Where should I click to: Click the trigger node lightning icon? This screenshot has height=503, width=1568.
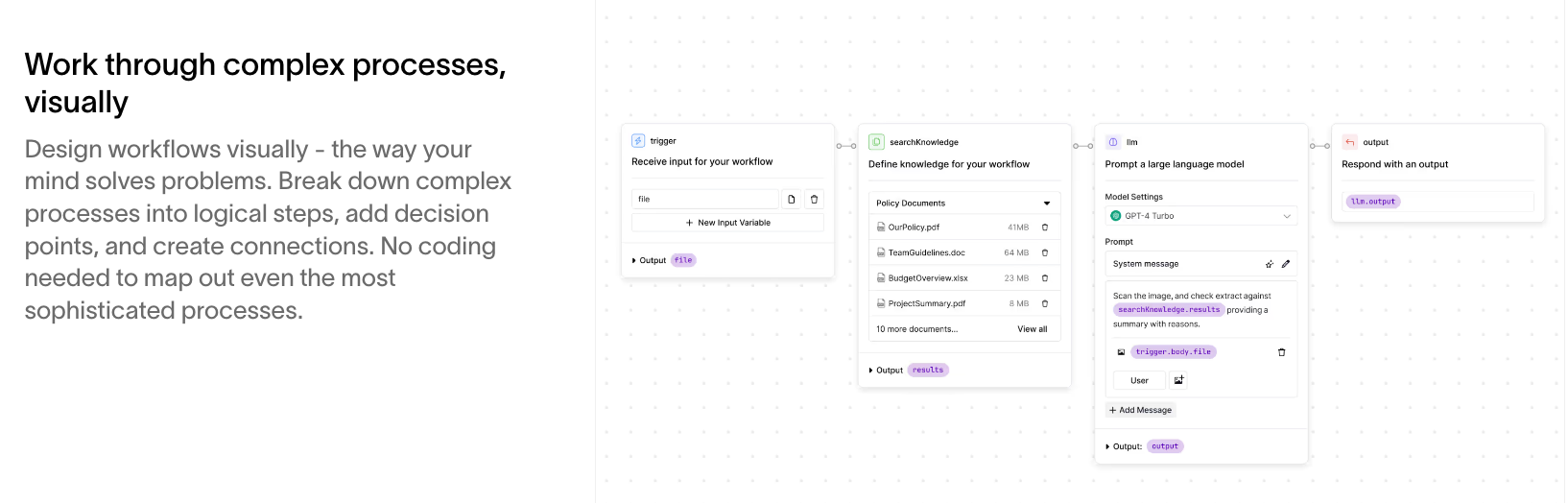pyautogui.click(x=638, y=140)
